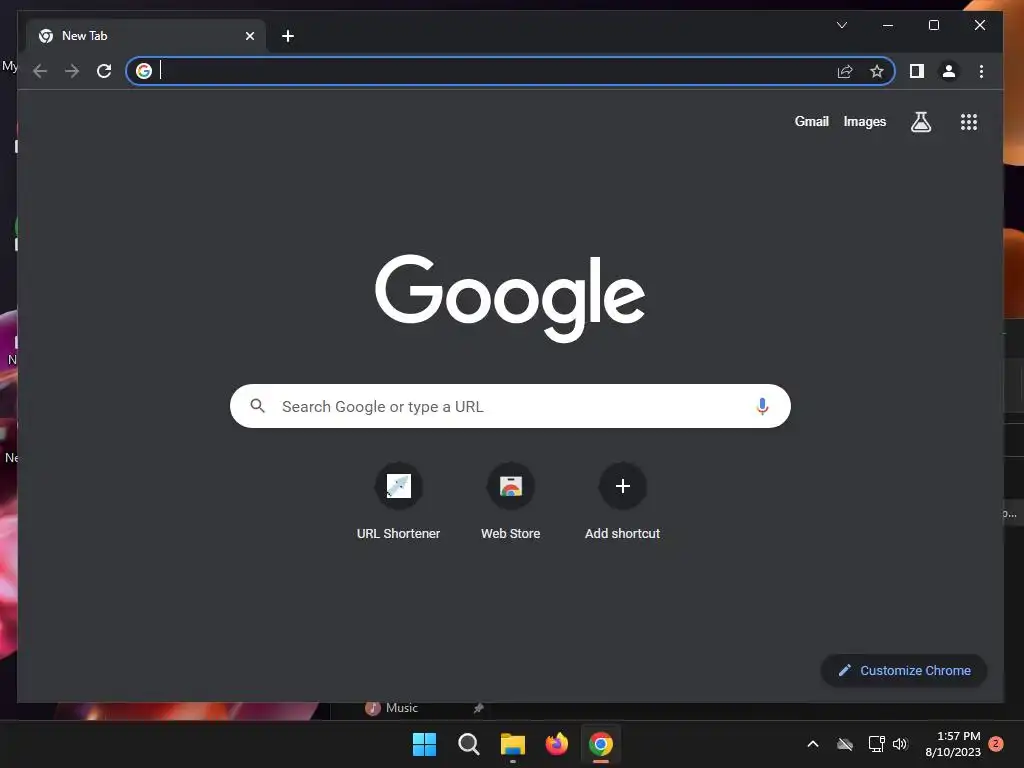Click the pin icon beside Music
The height and width of the screenshot is (768, 1024).
point(479,708)
